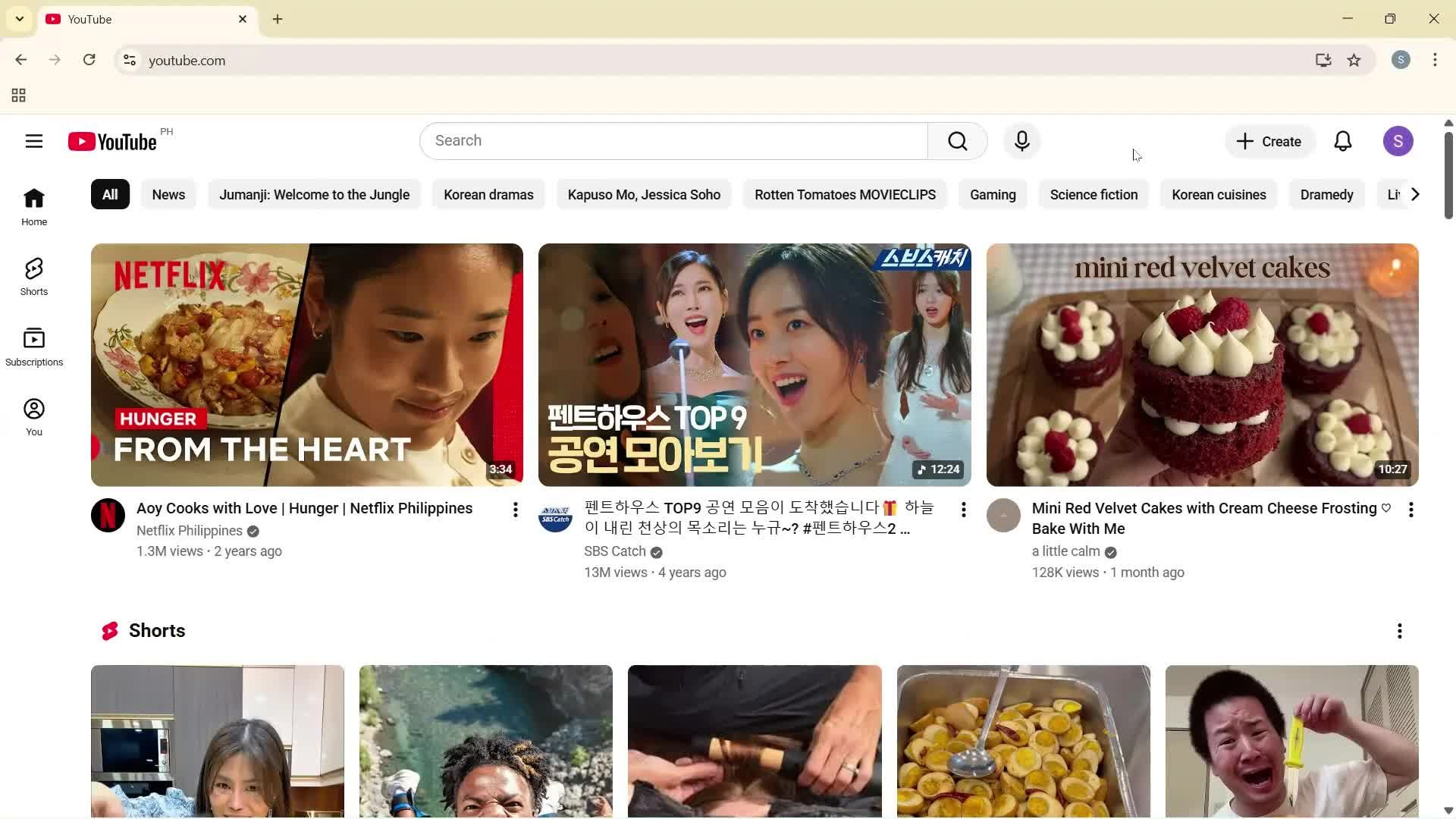Click the Create button
Viewport: 1456px width, 819px height.
(x=1269, y=141)
